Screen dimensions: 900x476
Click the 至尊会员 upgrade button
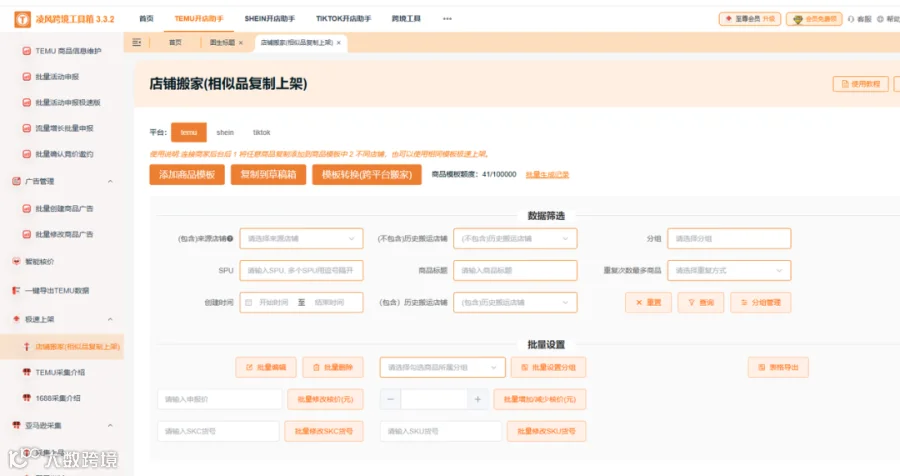[x=750, y=19]
